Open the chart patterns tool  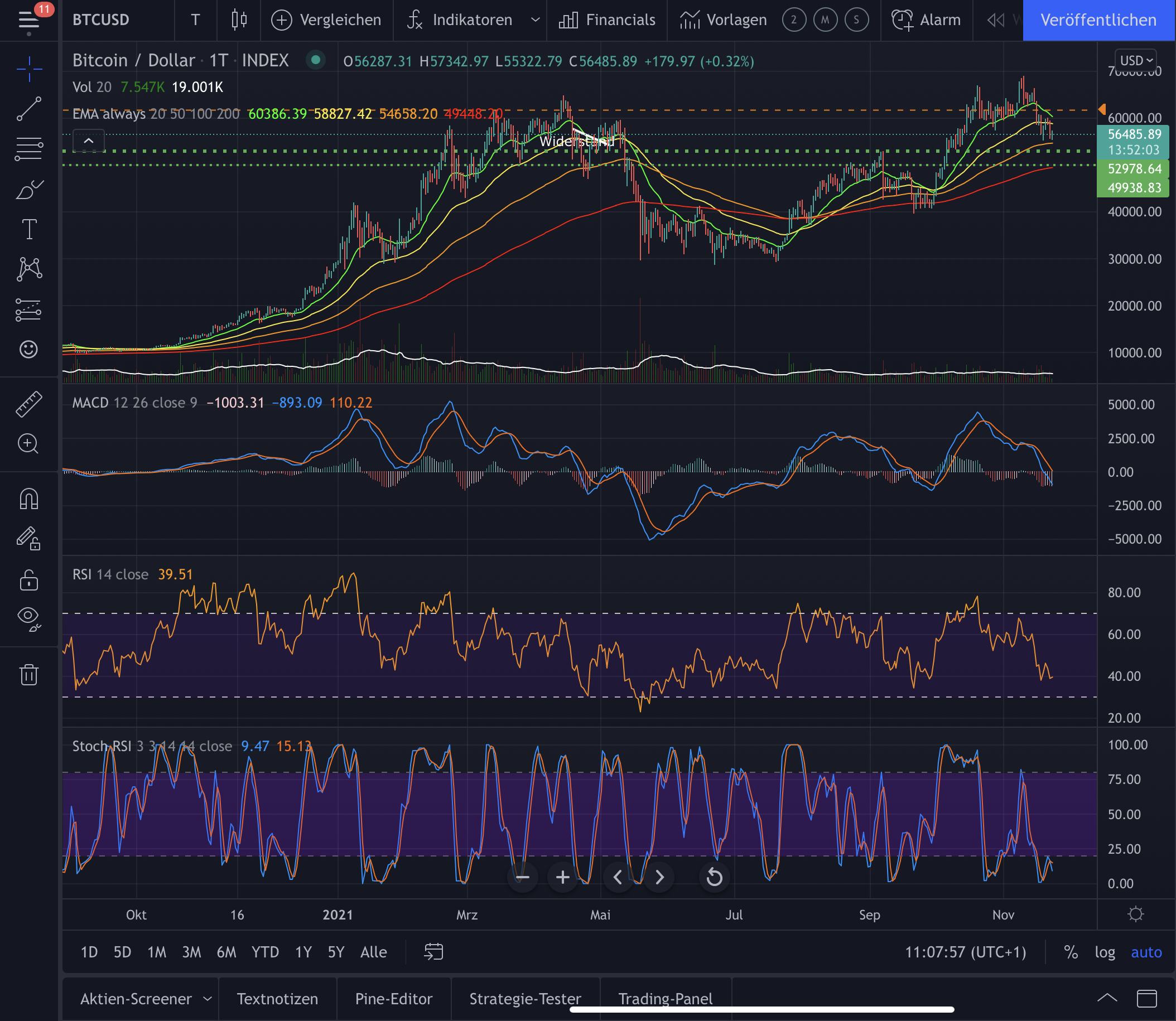pos(29,268)
